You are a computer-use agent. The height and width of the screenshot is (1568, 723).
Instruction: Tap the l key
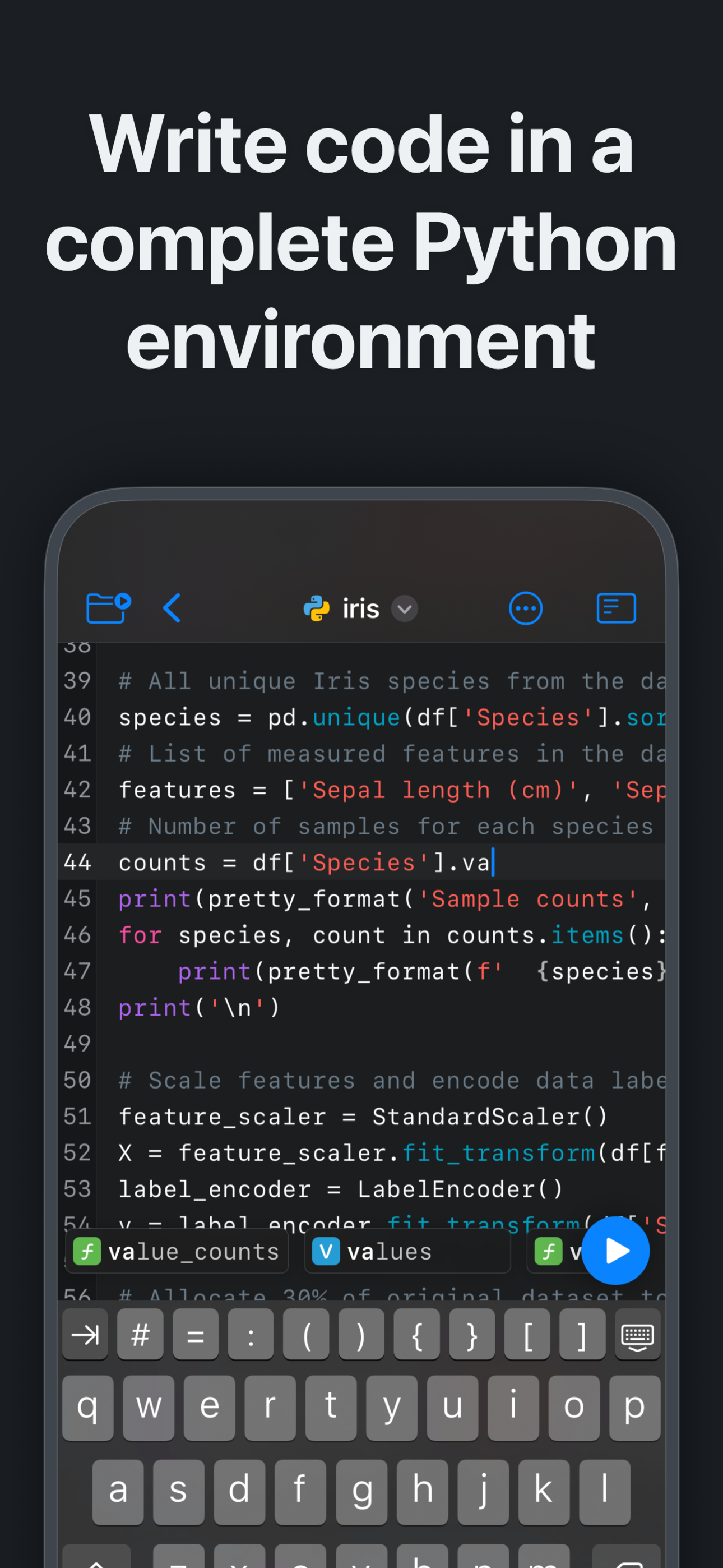click(605, 1492)
